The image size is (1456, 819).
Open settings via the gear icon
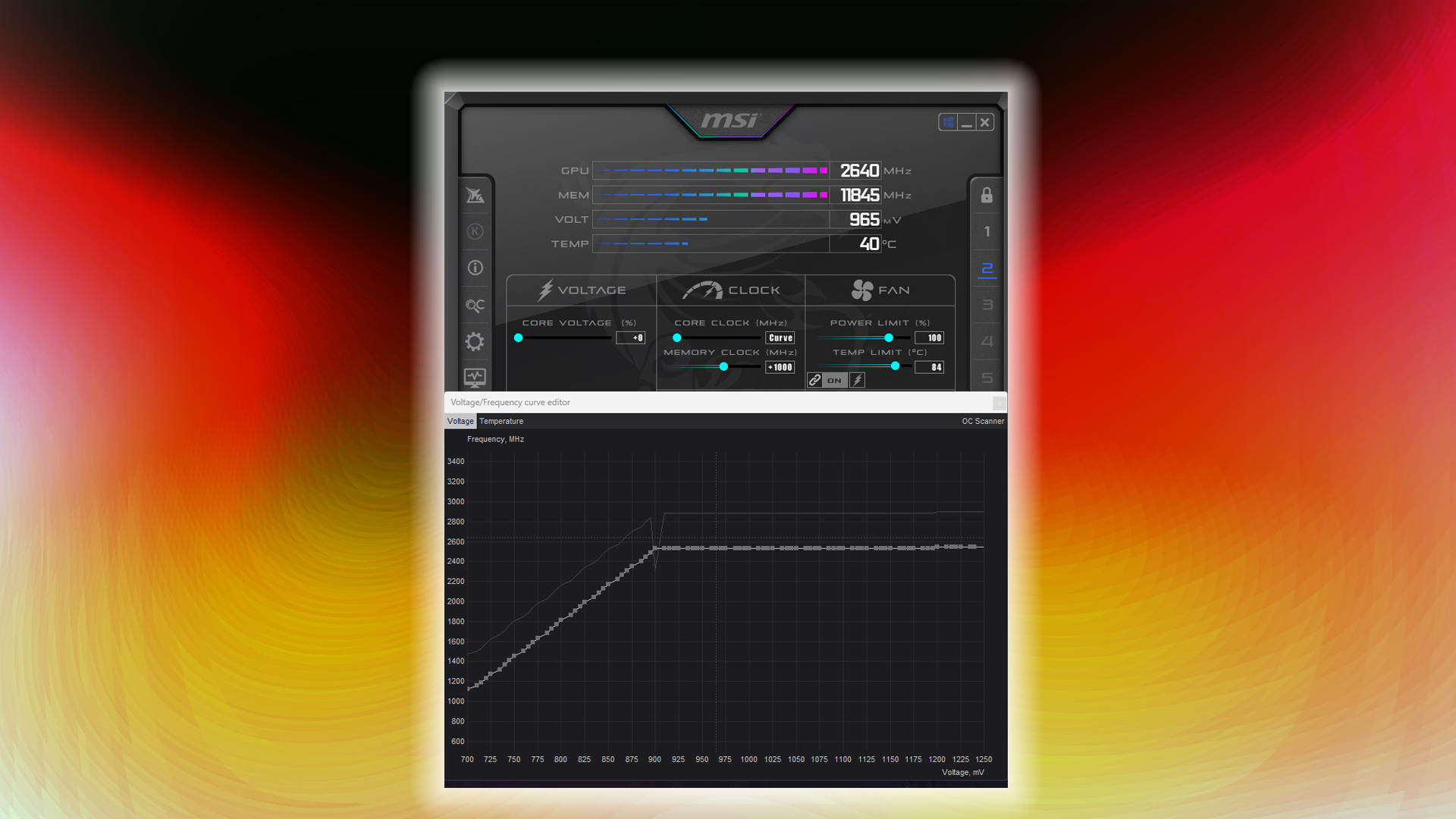[x=475, y=341]
